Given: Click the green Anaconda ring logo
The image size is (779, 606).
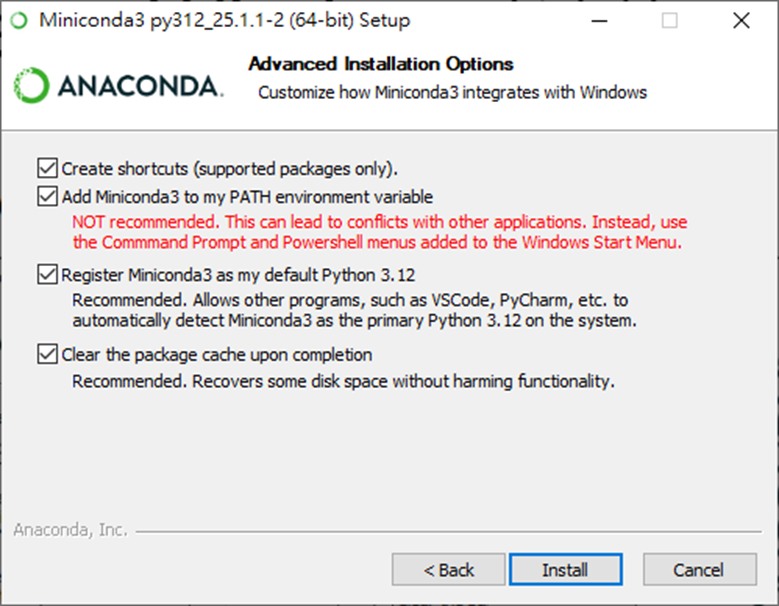Looking at the screenshot, I should pos(31,86).
